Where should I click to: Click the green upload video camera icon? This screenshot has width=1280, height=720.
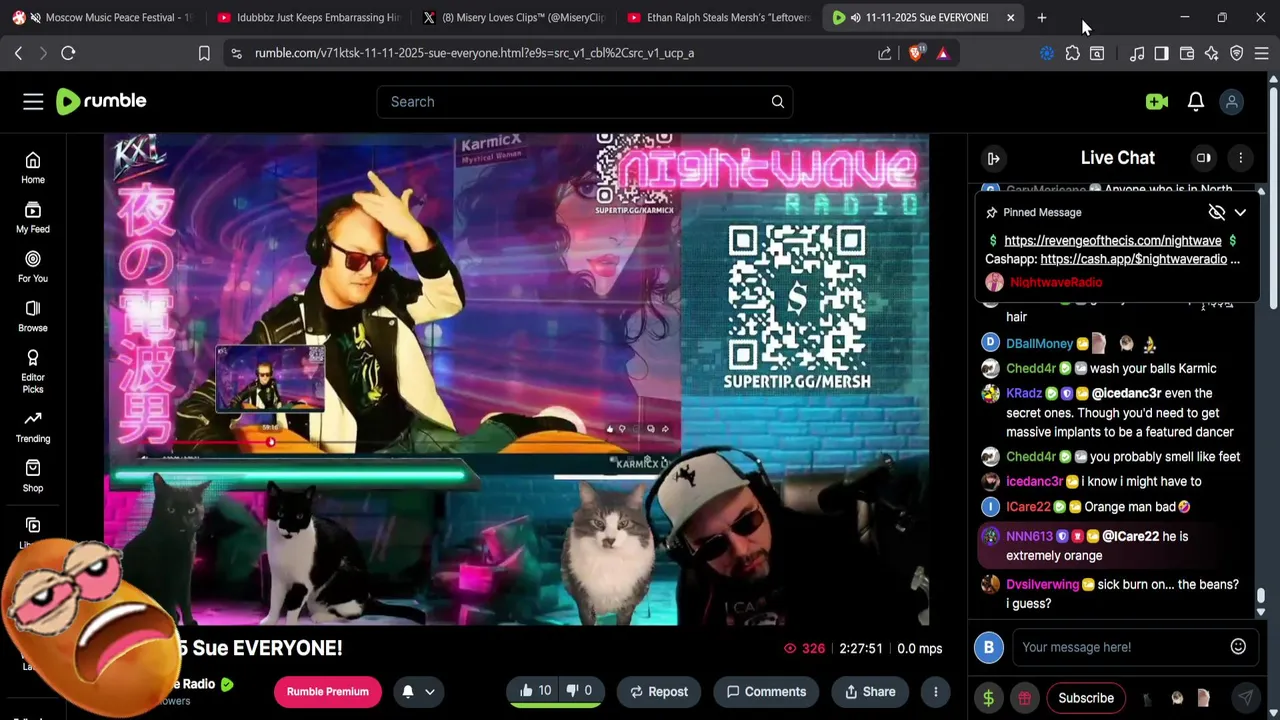pos(1157,101)
